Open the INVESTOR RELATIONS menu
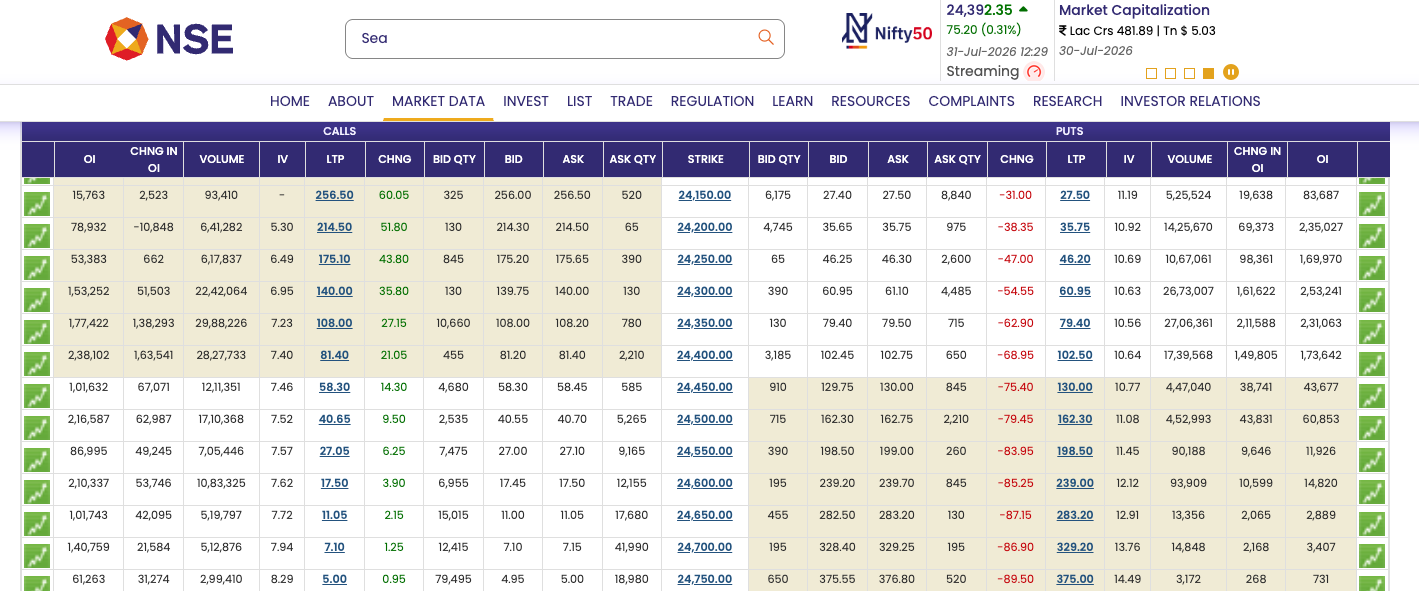The width and height of the screenshot is (1419, 591). coord(1190,101)
